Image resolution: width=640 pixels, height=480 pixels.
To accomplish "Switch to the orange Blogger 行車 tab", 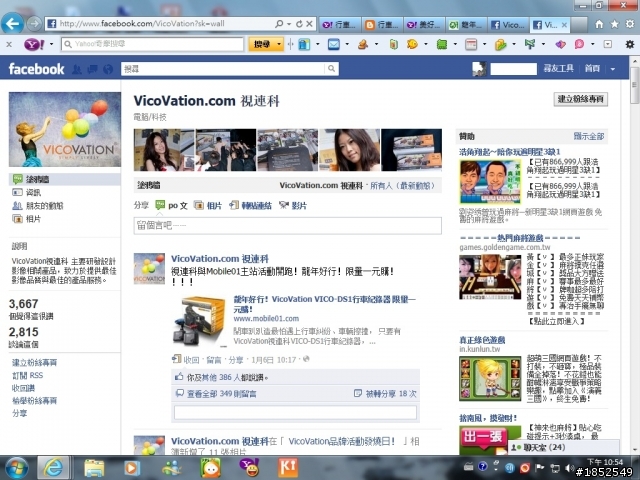I will 383,25.
